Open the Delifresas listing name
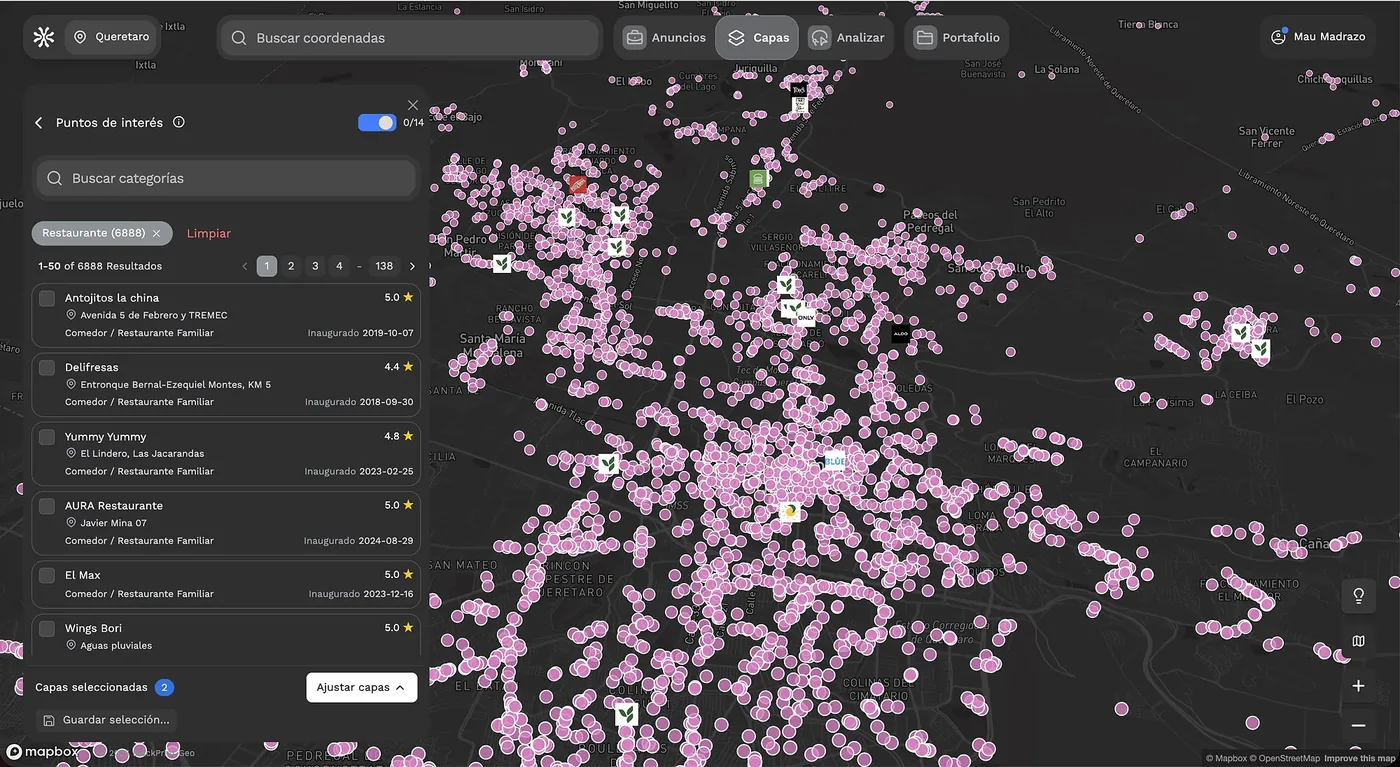Screen dimensions: 1400x767 [92, 367]
